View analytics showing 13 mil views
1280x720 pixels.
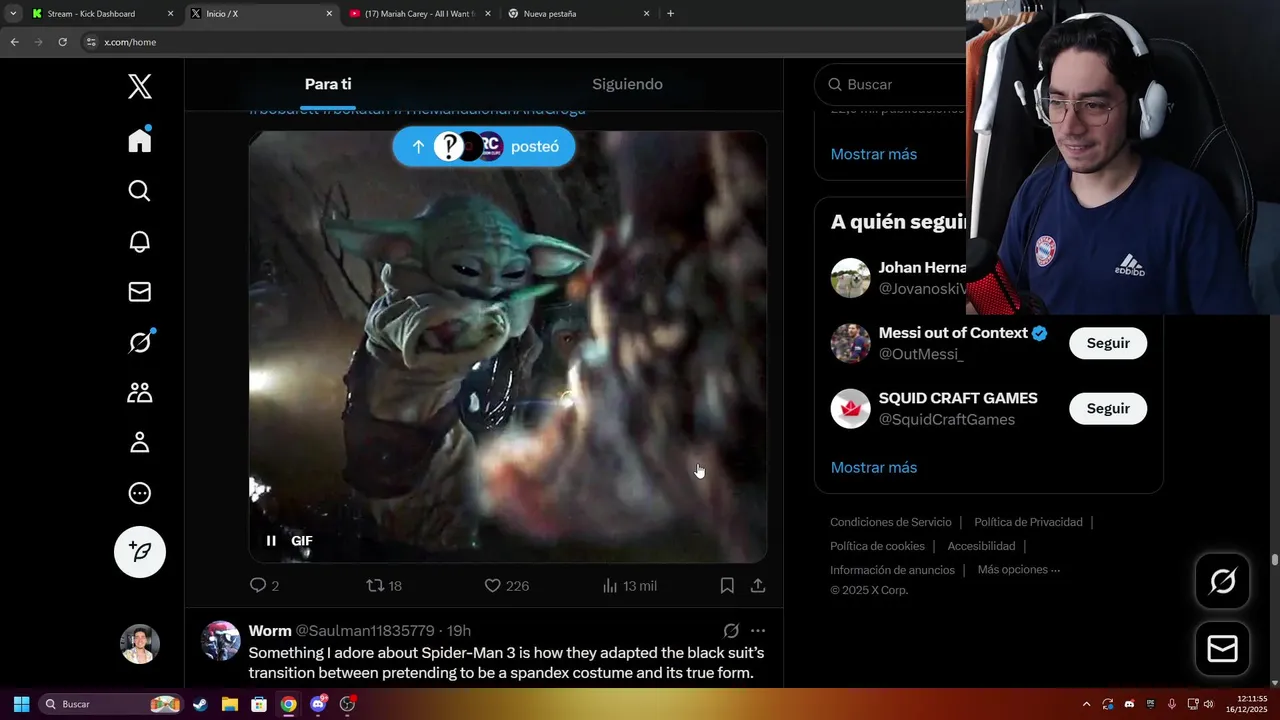[629, 586]
